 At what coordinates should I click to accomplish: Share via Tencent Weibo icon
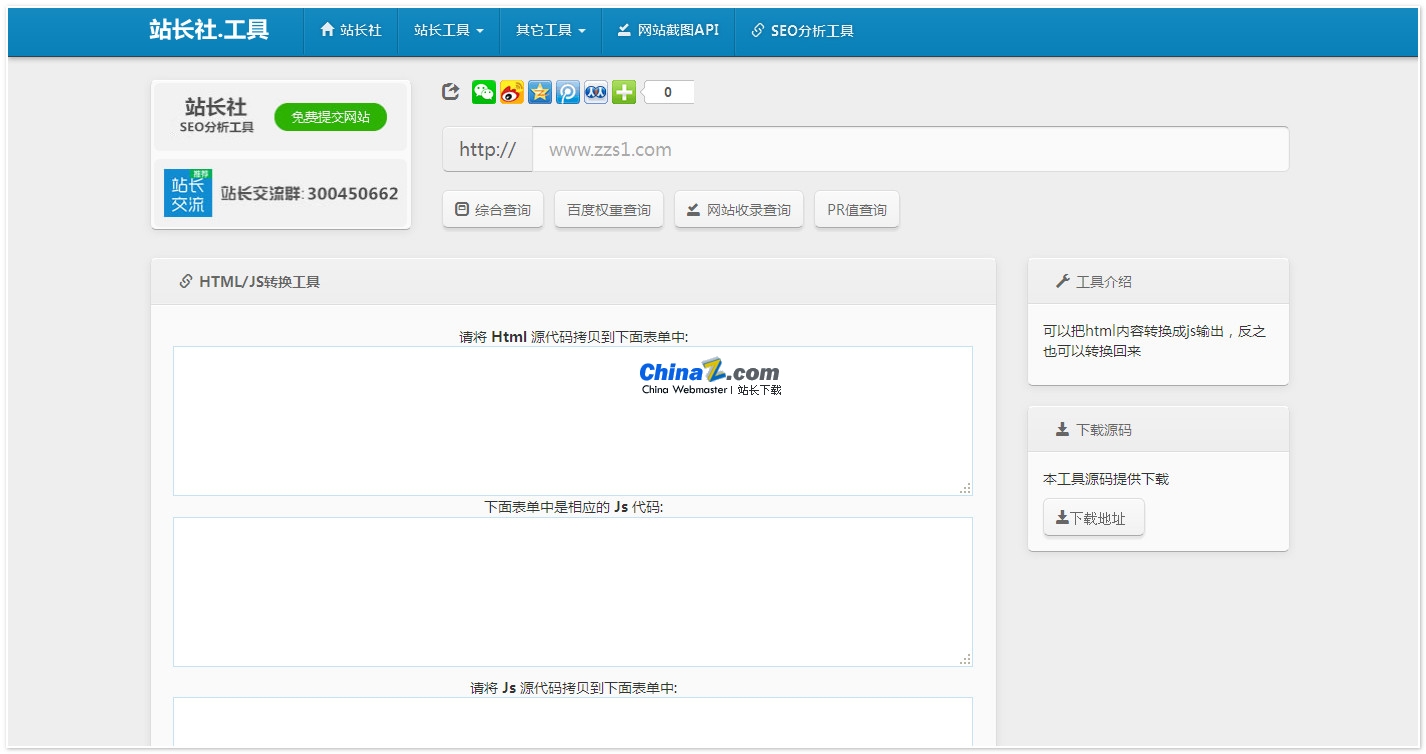pyautogui.click(x=568, y=92)
